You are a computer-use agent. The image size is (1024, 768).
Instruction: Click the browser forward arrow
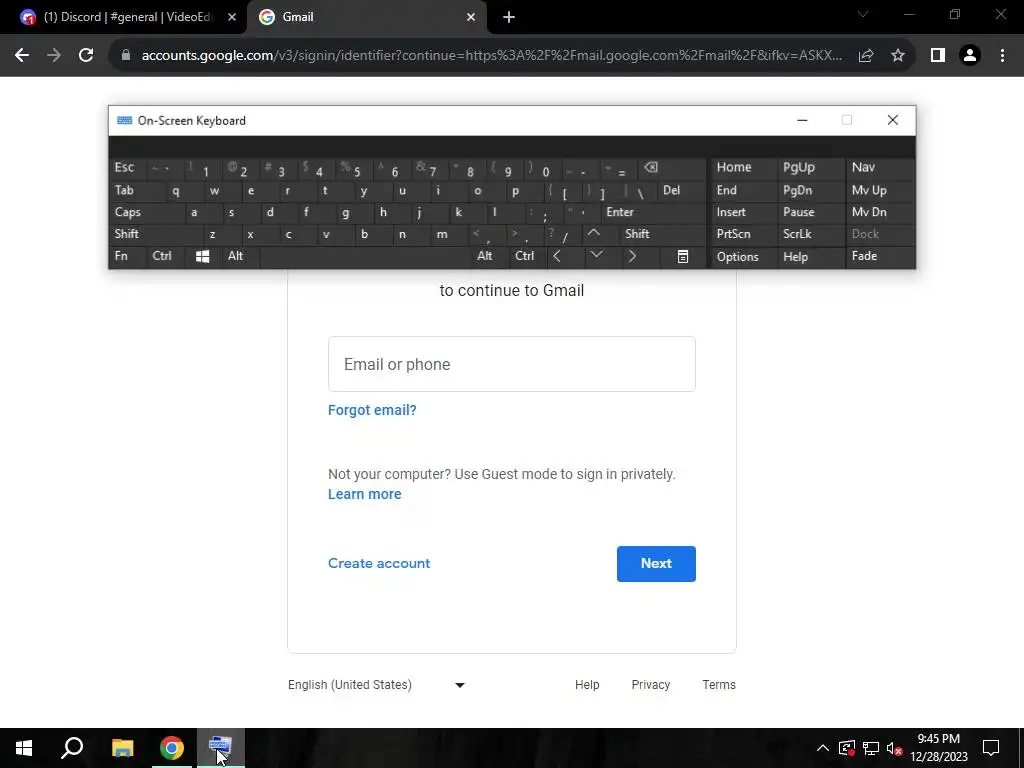pyautogui.click(x=54, y=56)
